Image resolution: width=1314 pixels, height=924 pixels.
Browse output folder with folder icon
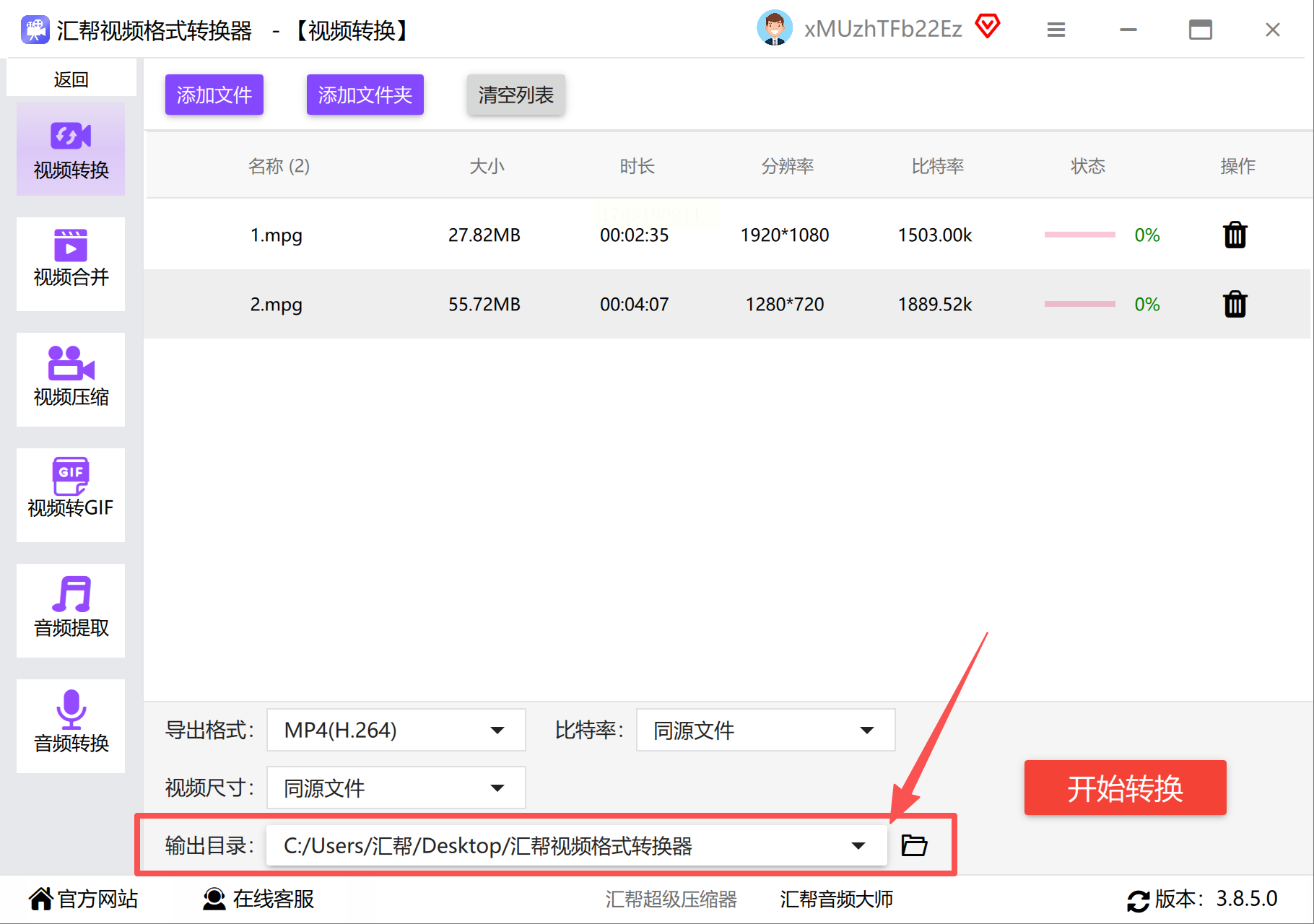(914, 845)
